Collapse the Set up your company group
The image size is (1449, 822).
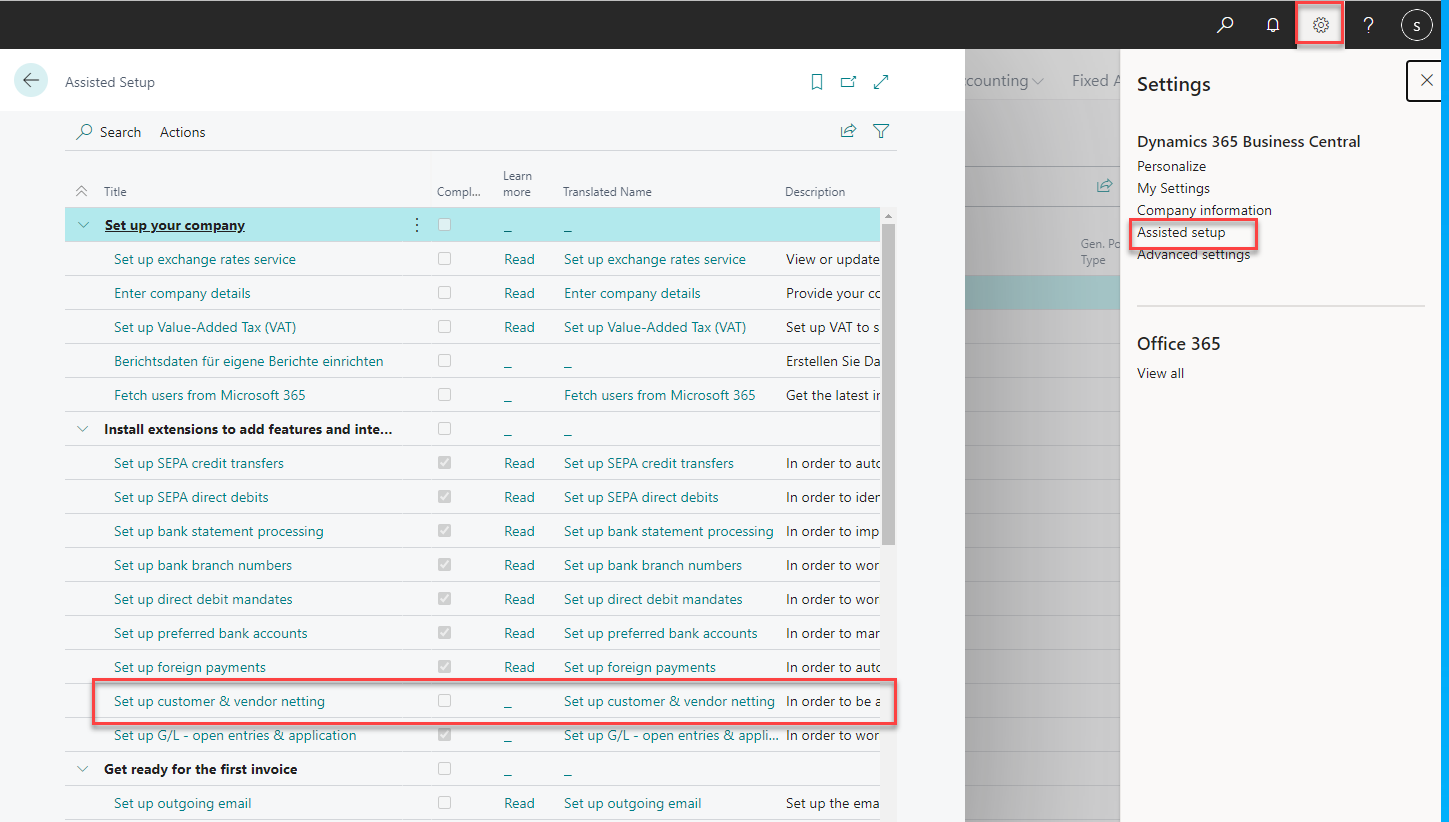pos(82,224)
